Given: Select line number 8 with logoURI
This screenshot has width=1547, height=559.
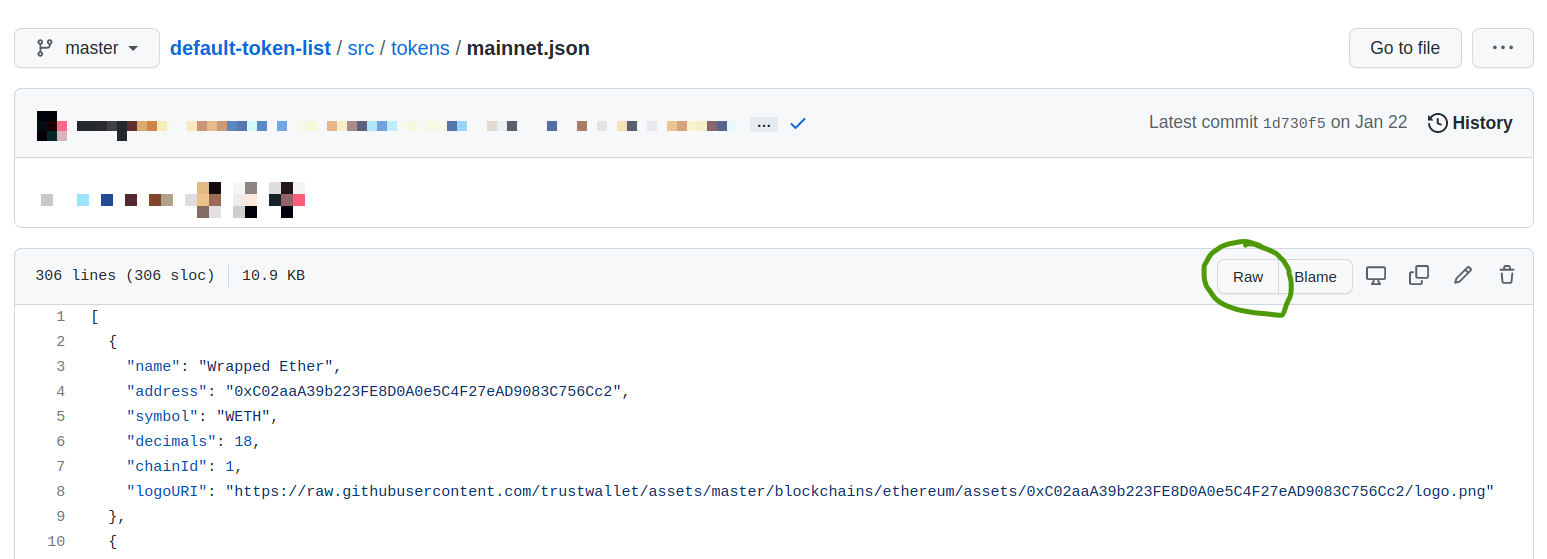Looking at the screenshot, I should click(60, 491).
